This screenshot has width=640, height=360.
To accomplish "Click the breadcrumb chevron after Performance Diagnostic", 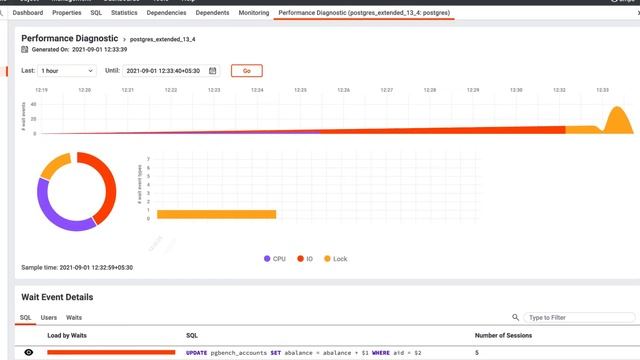I will [124, 40].
